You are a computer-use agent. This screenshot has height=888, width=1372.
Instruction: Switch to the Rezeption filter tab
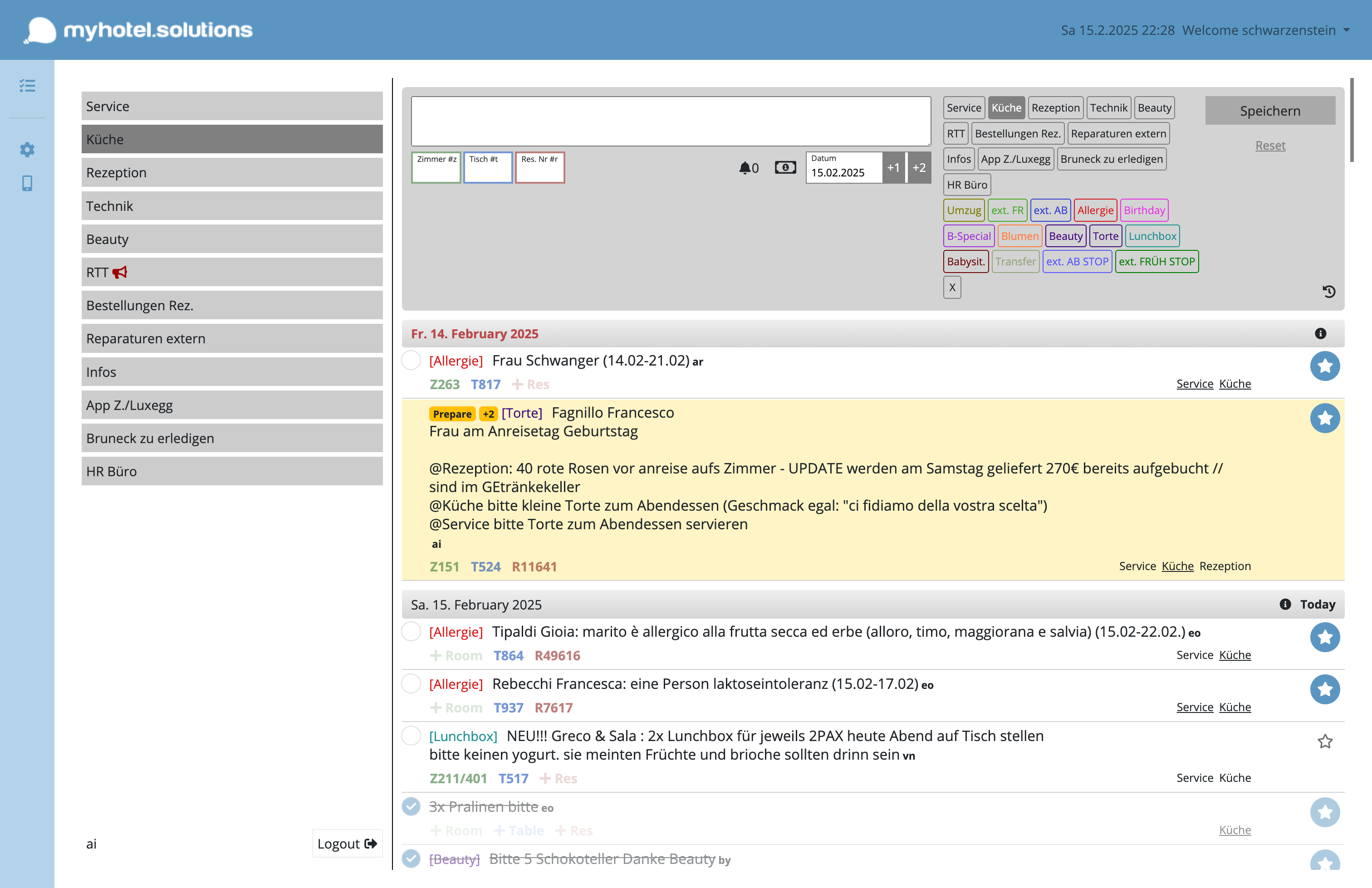pos(1055,107)
